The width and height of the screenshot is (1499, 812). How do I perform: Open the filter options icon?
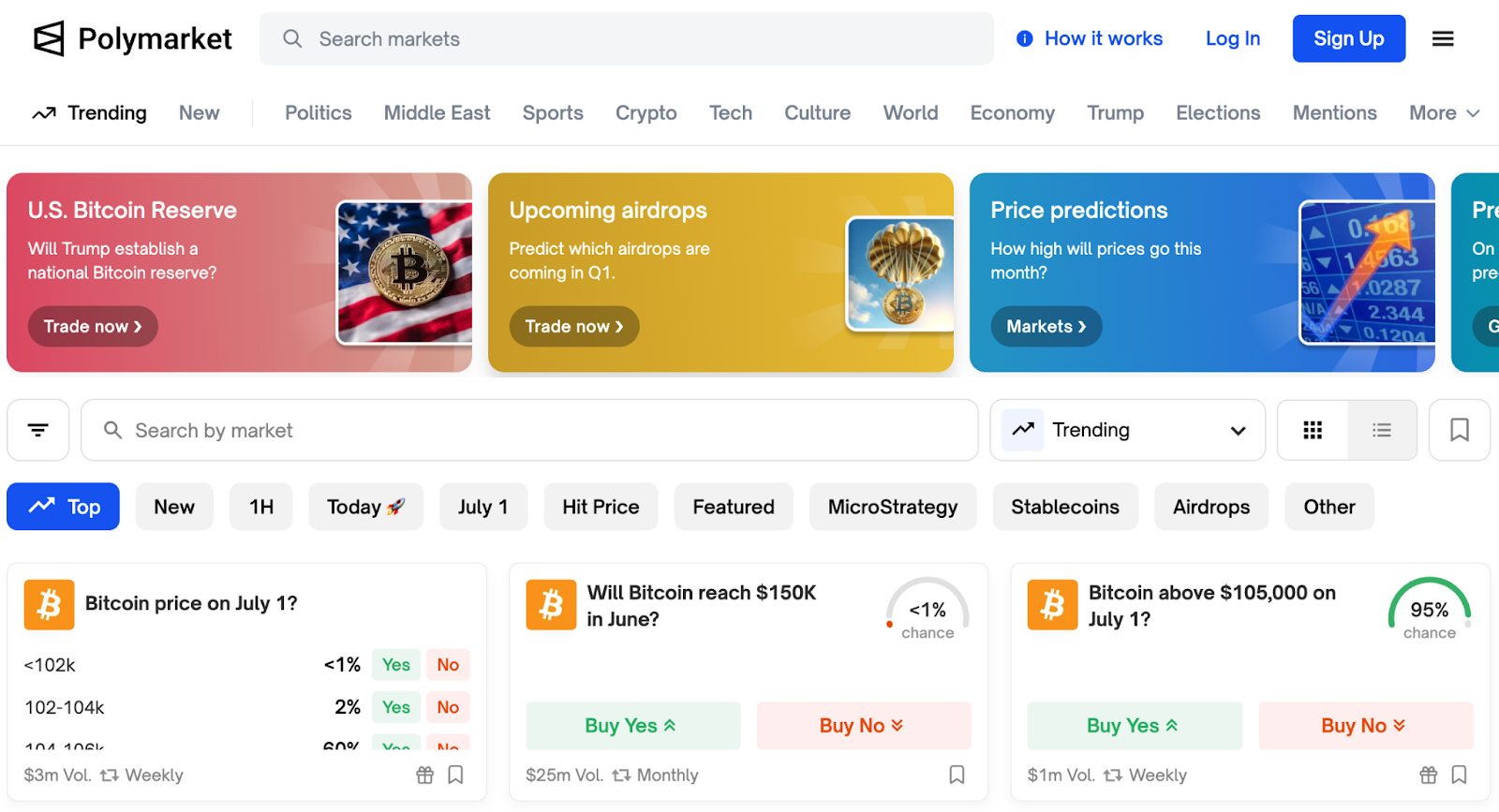click(38, 430)
